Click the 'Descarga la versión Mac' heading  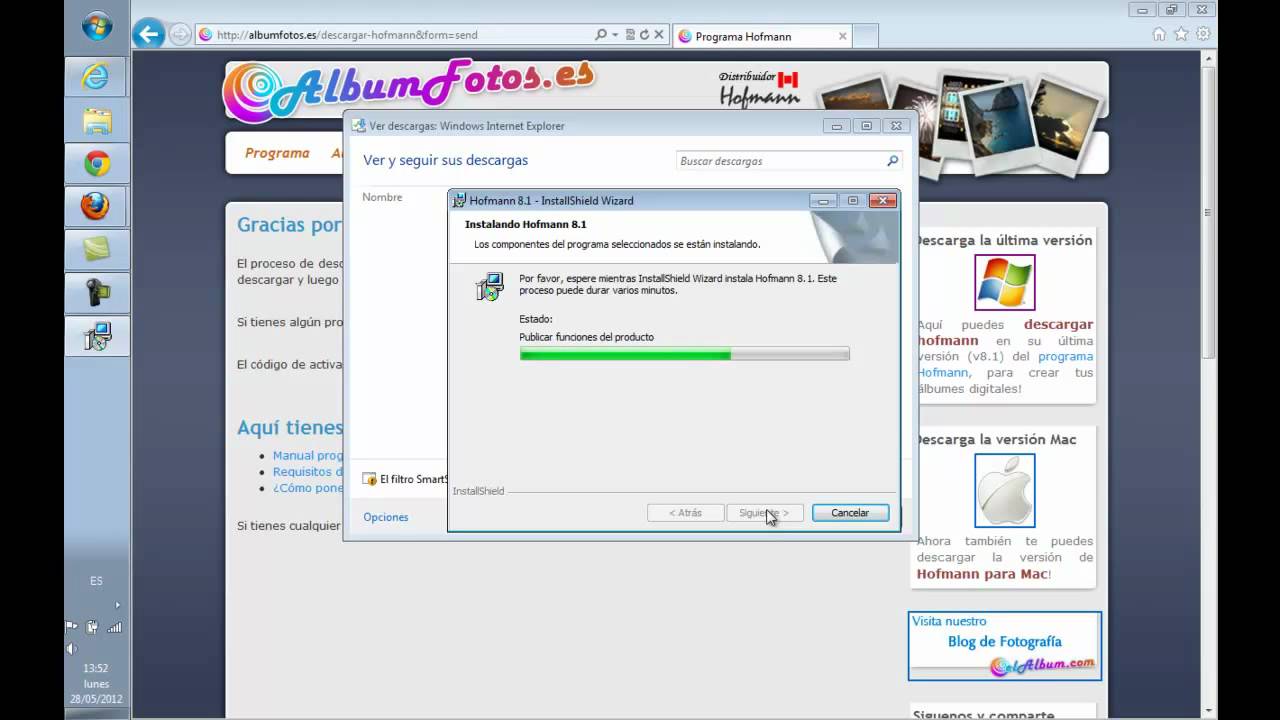[x=996, y=439]
